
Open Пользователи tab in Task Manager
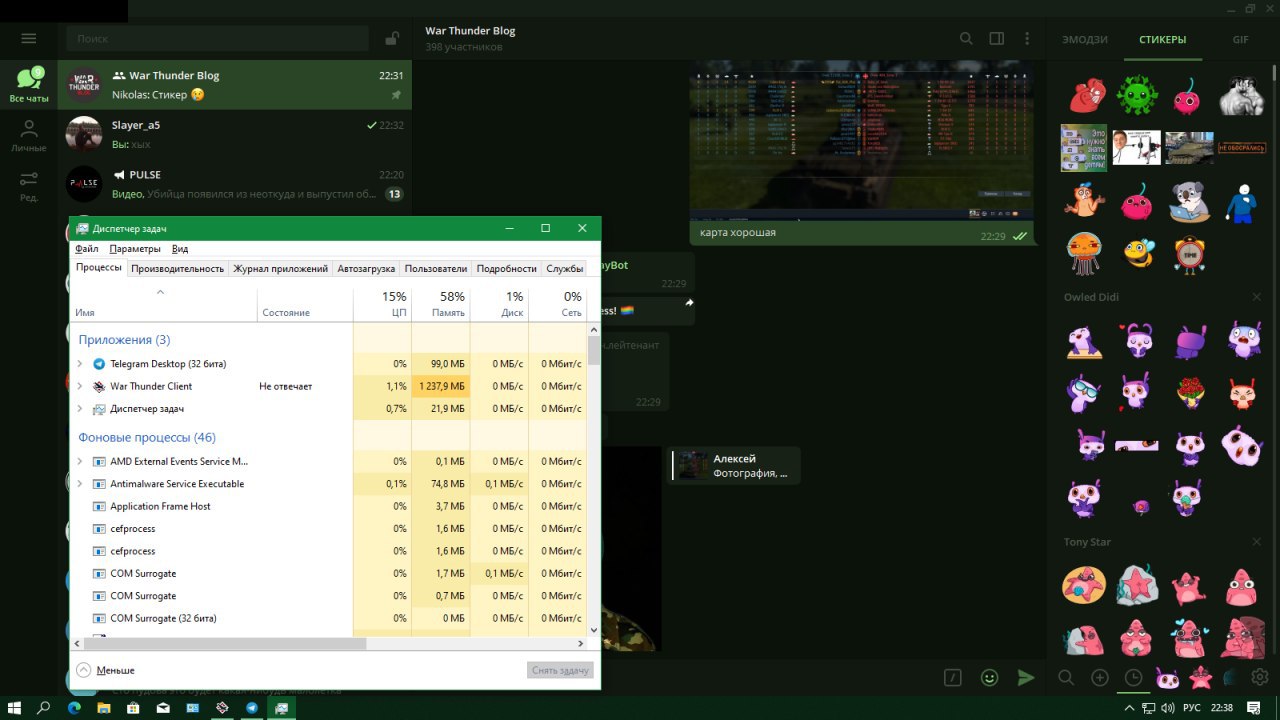tap(436, 268)
